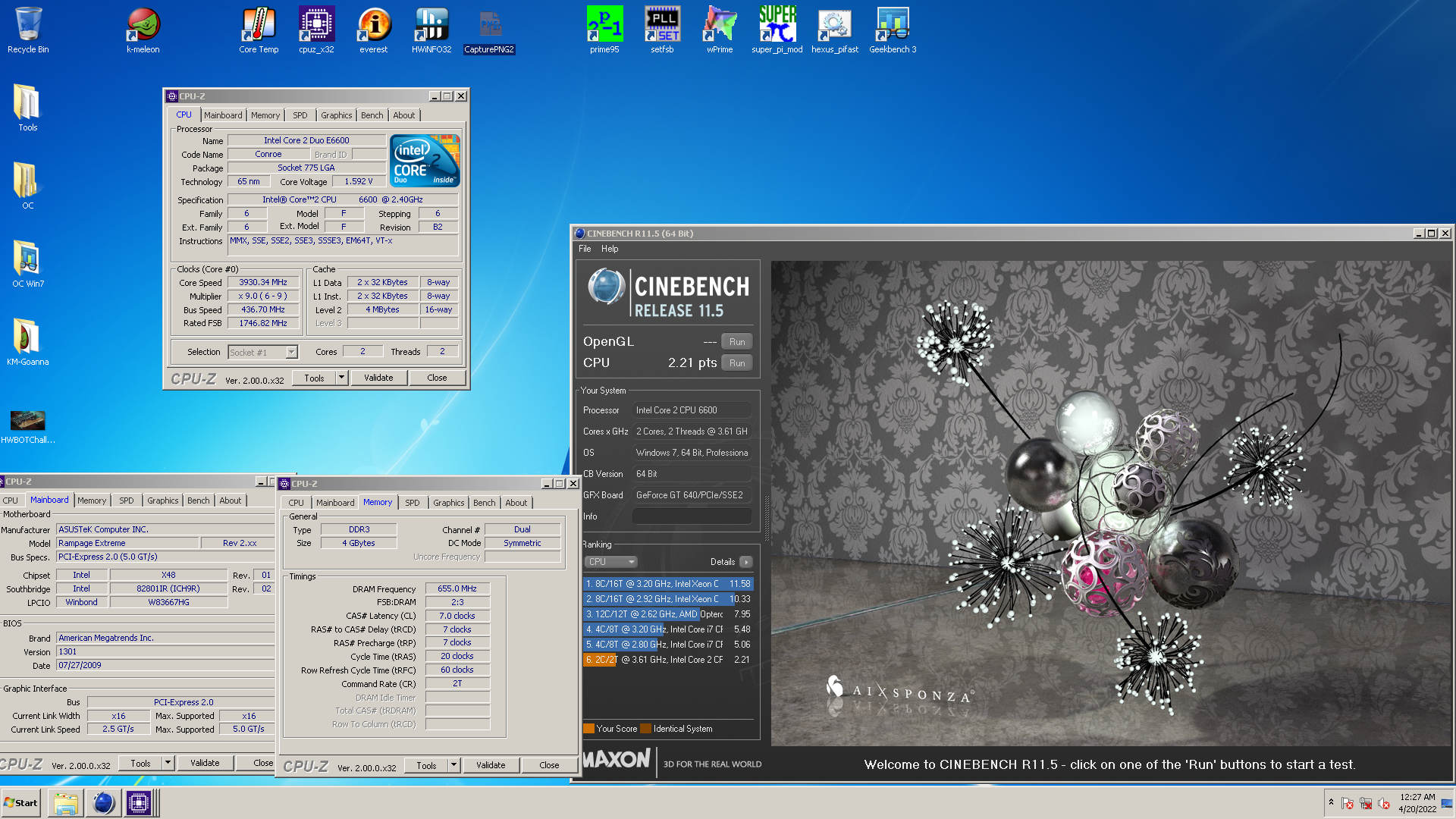Click Close in the Memory CPU-Z window
This screenshot has width=1456, height=819.
(549, 765)
